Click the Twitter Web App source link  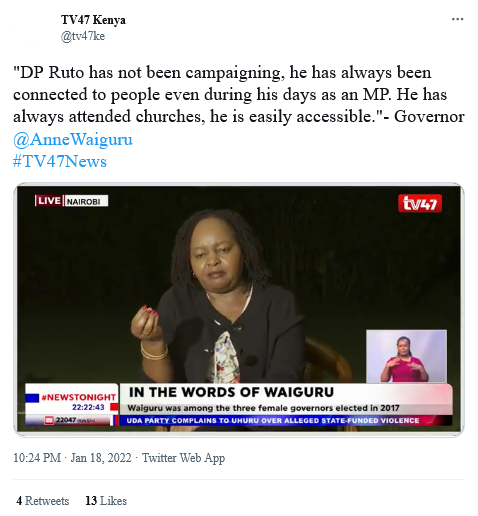click(x=183, y=458)
